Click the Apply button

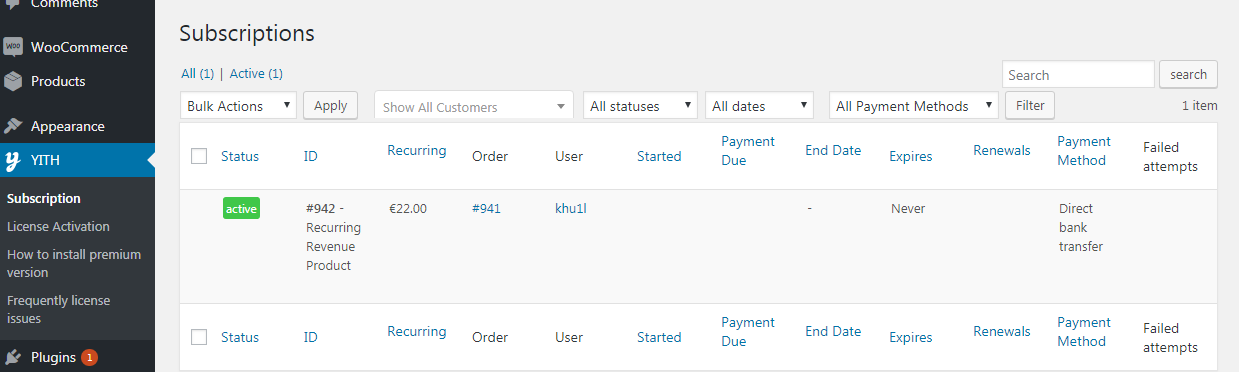pos(330,105)
